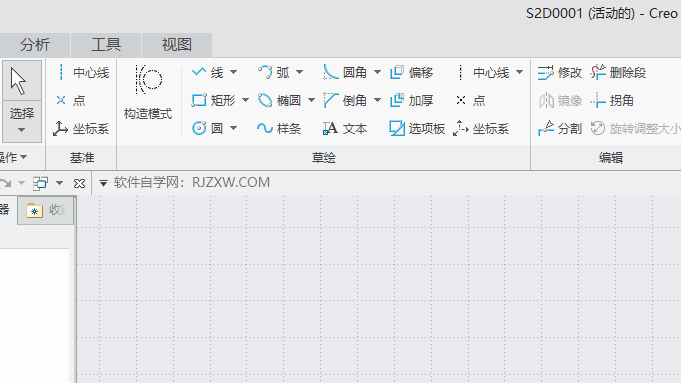The height and width of the screenshot is (383, 681).
Task: Click the 删除段 delete segment tool
Action: (x=618, y=73)
